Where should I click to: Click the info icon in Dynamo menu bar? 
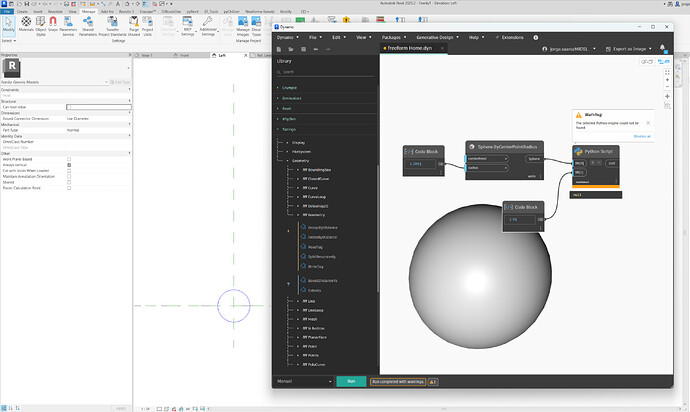point(536,37)
